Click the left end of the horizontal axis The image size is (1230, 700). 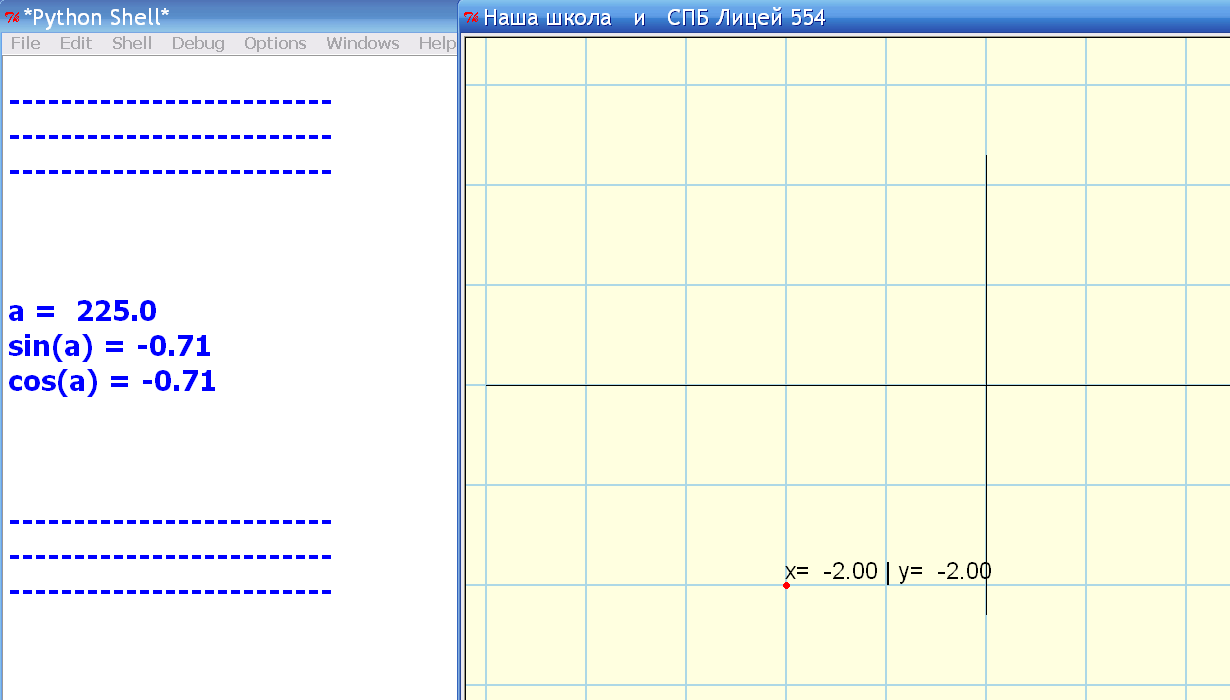(489, 385)
